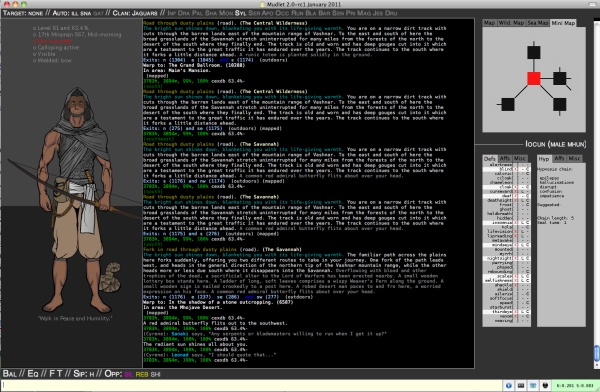The image size is (600, 392).
Task: Click the yellow REB opponent indicator
Action: (x=142, y=374)
